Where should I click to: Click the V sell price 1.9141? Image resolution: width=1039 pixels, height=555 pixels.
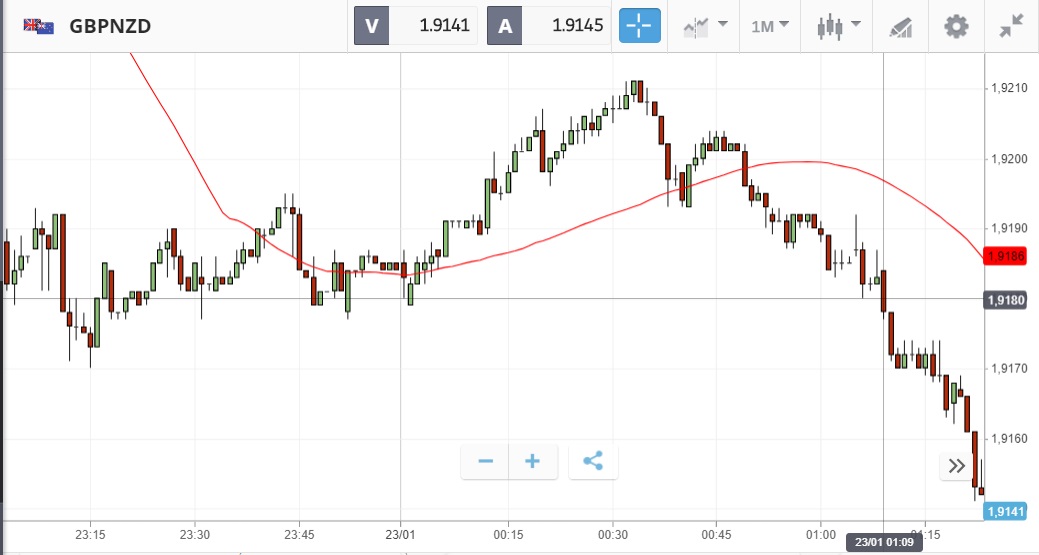coord(417,26)
